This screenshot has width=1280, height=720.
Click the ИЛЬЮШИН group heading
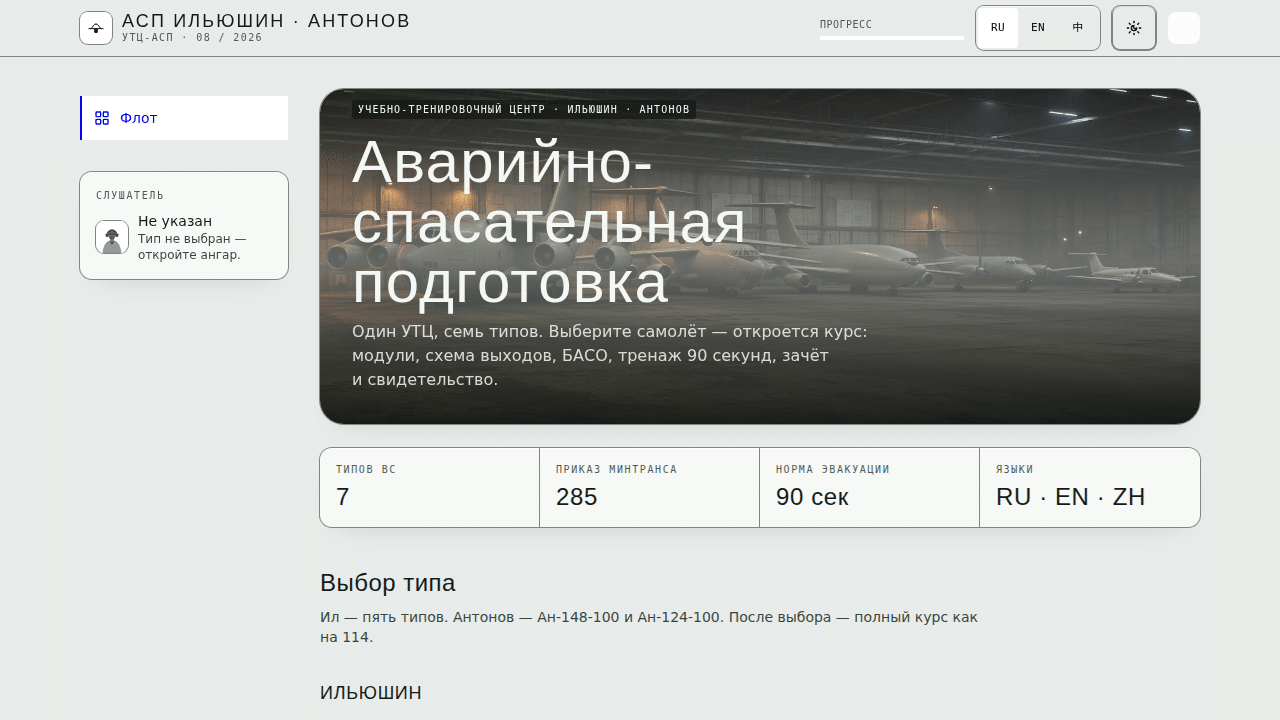(x=371, y=693)
